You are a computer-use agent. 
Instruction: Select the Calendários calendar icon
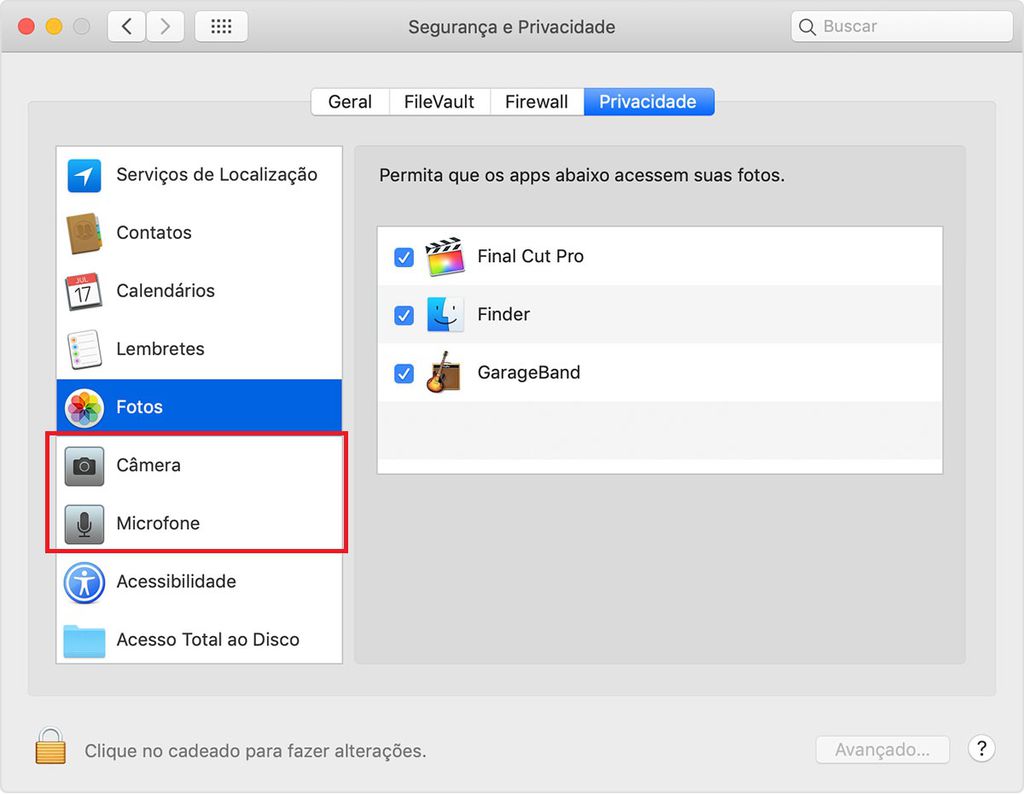click(84, 292)
